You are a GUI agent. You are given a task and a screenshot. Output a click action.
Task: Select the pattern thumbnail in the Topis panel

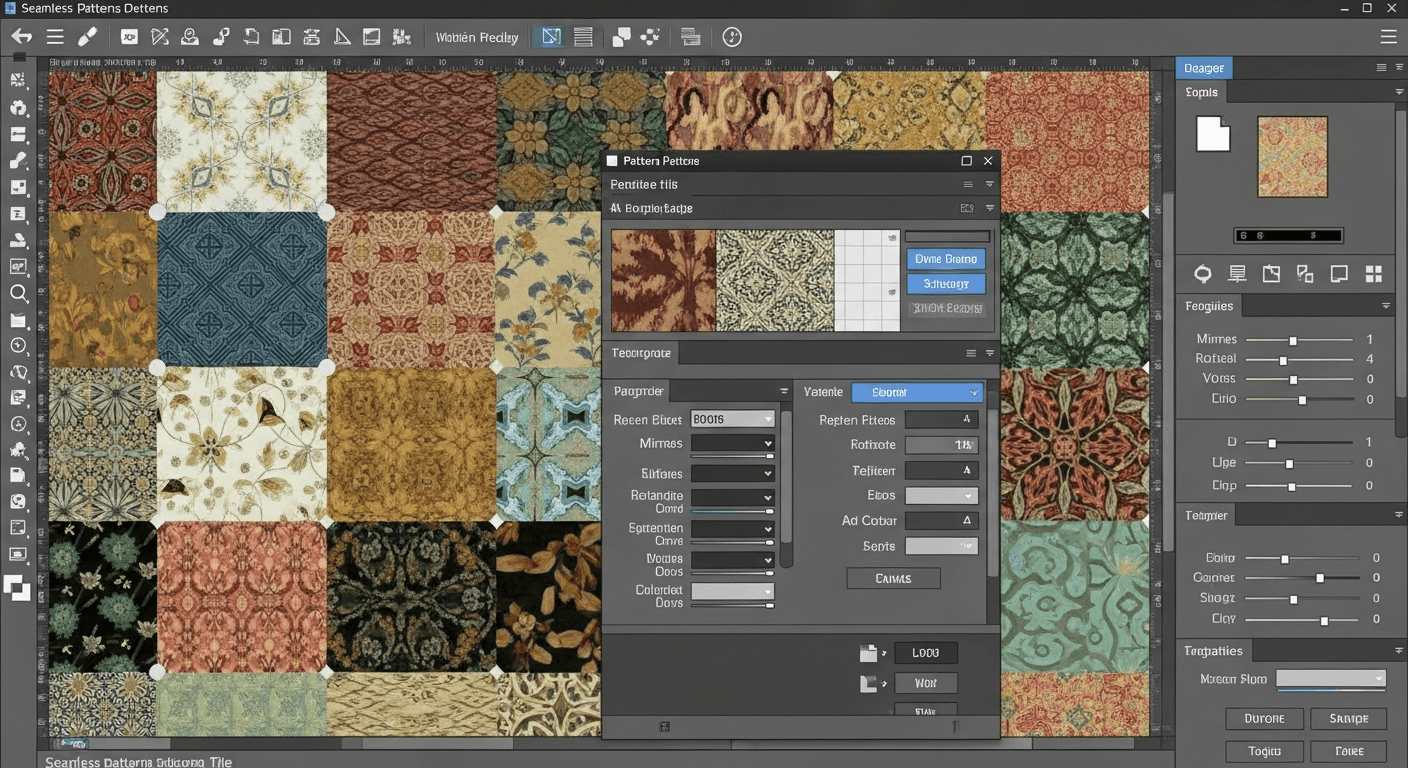pyautogui.click(x=1291, y=156)
